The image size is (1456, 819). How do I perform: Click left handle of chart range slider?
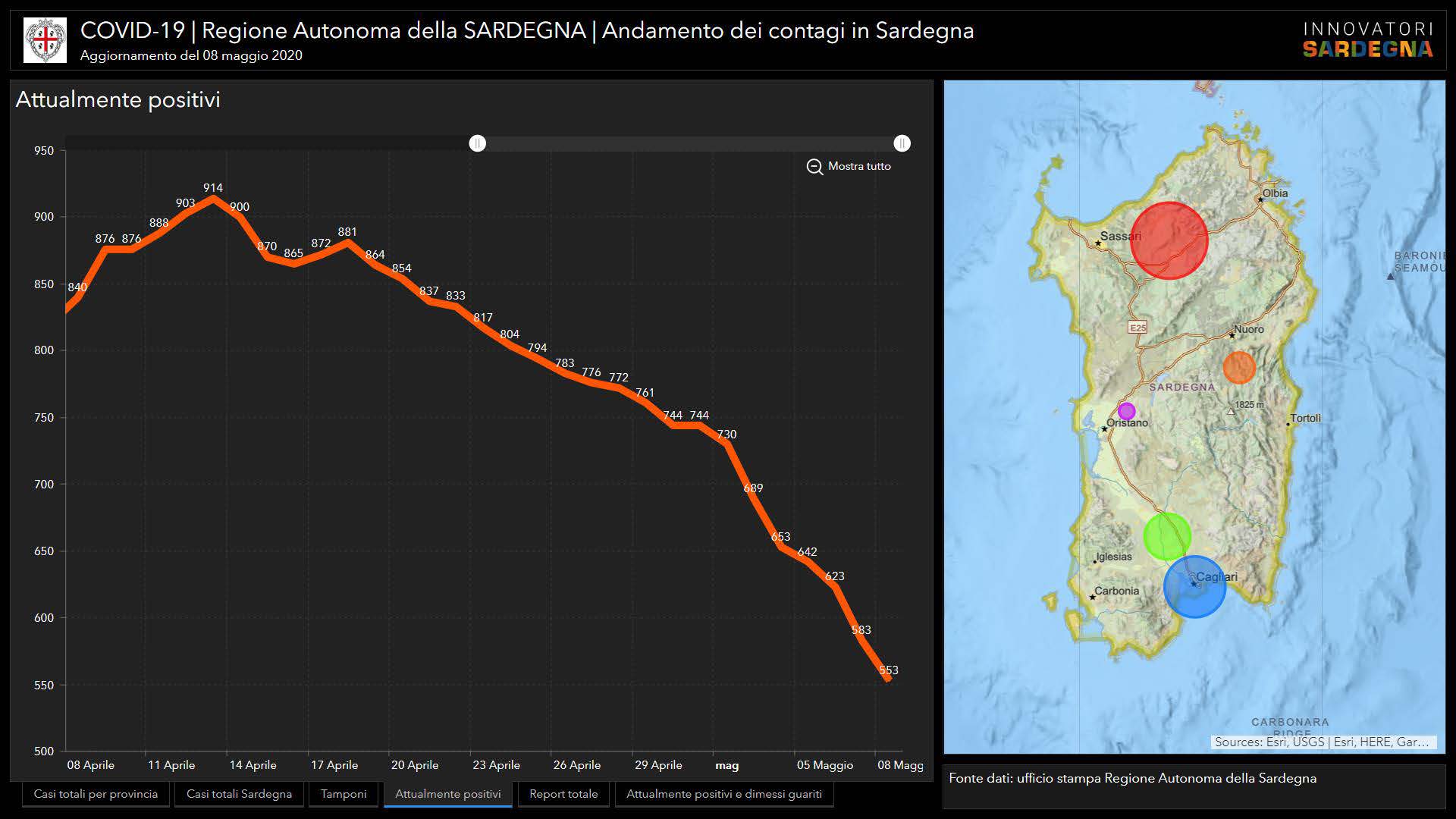pos(477,143)
